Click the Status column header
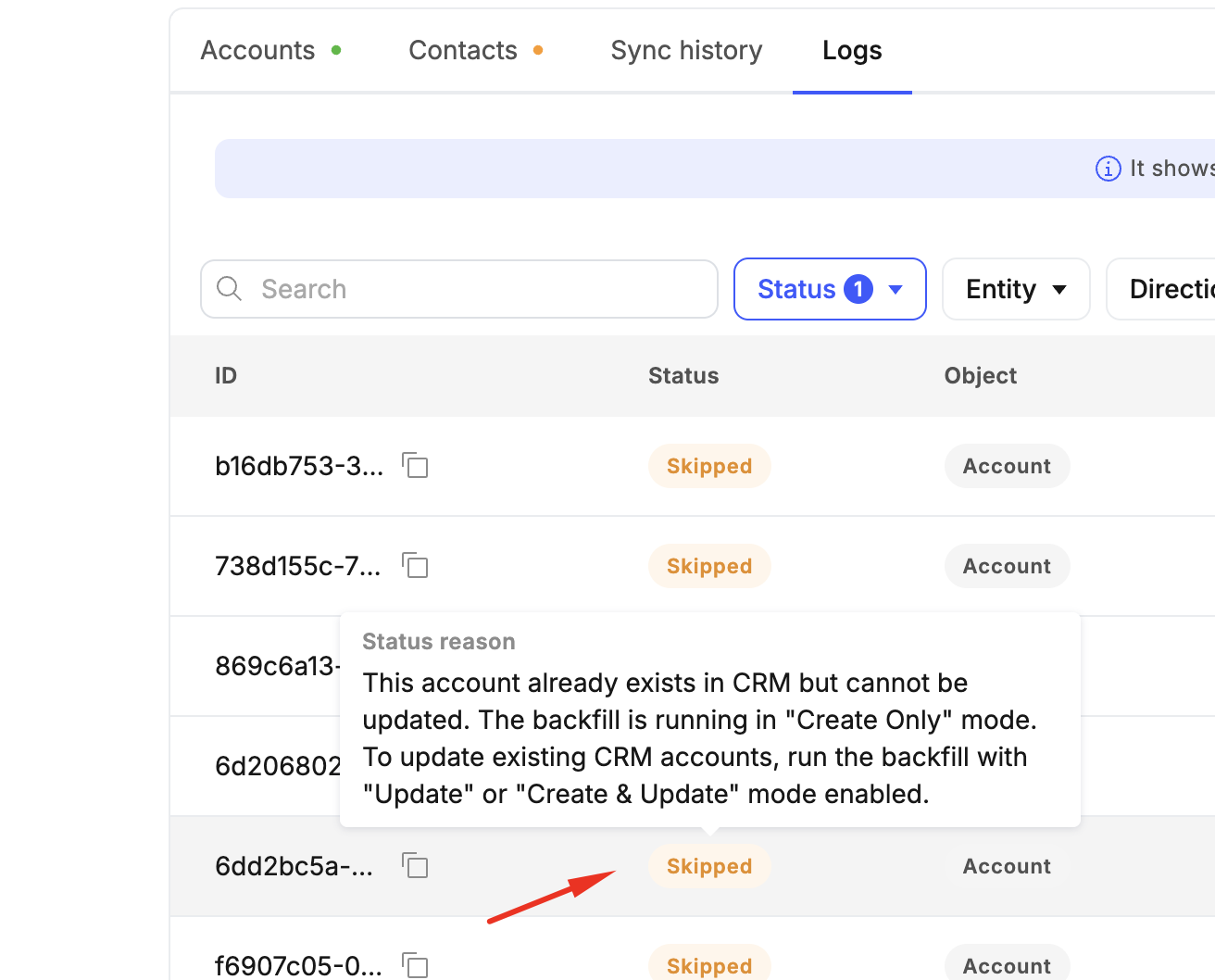The image size is (1215, 980). [x=683, y=375]
